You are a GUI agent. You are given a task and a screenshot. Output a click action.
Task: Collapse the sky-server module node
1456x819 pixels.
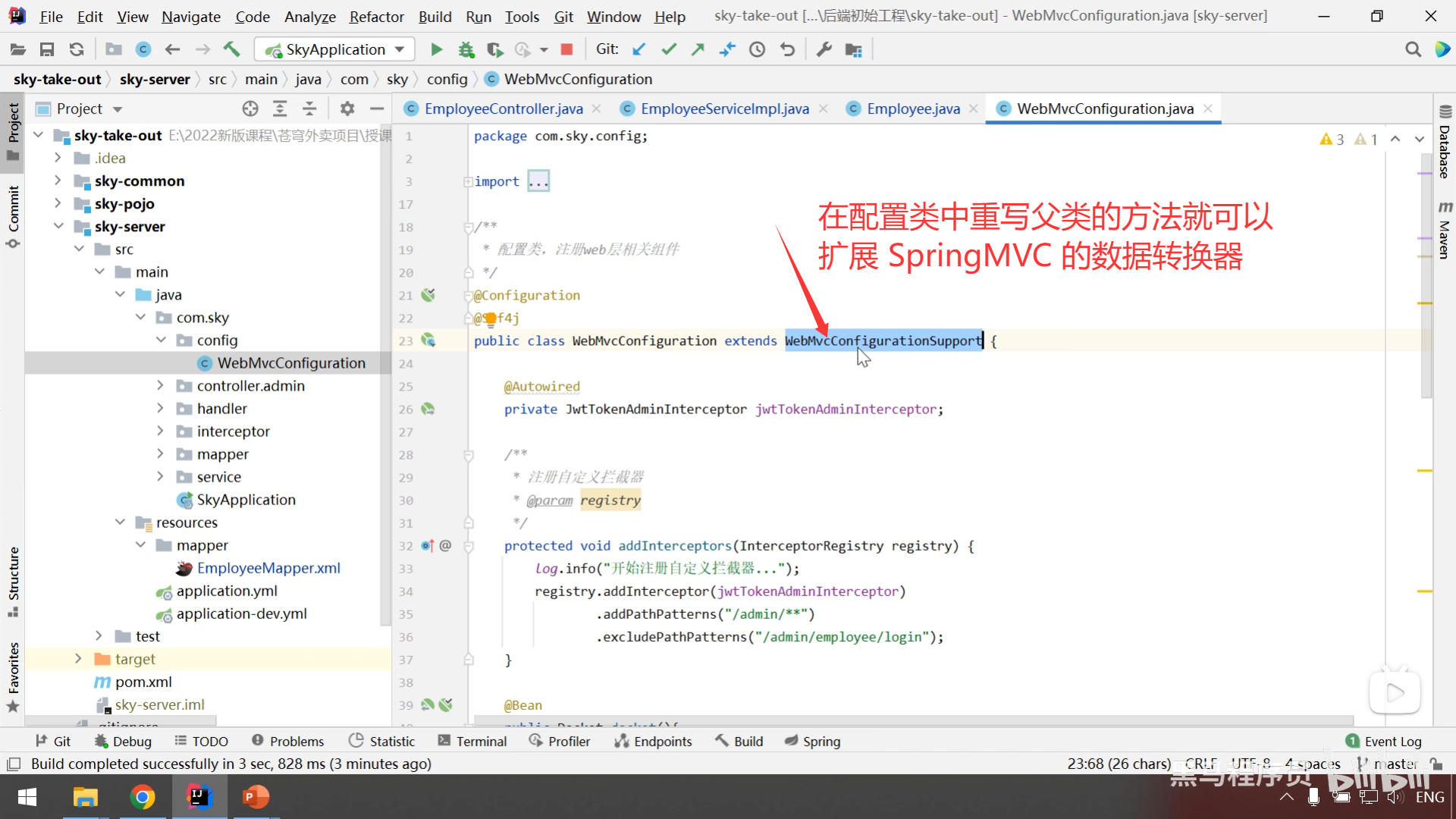click(x=58, y=227)
